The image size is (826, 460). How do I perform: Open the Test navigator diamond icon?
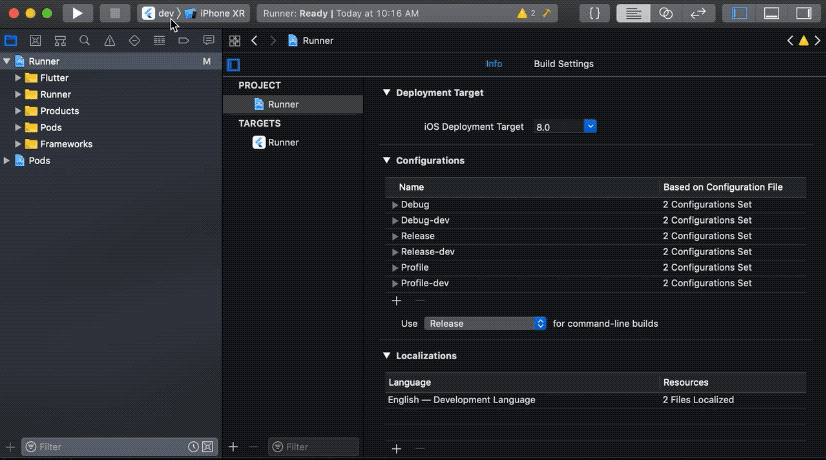[x=134, y=41]
